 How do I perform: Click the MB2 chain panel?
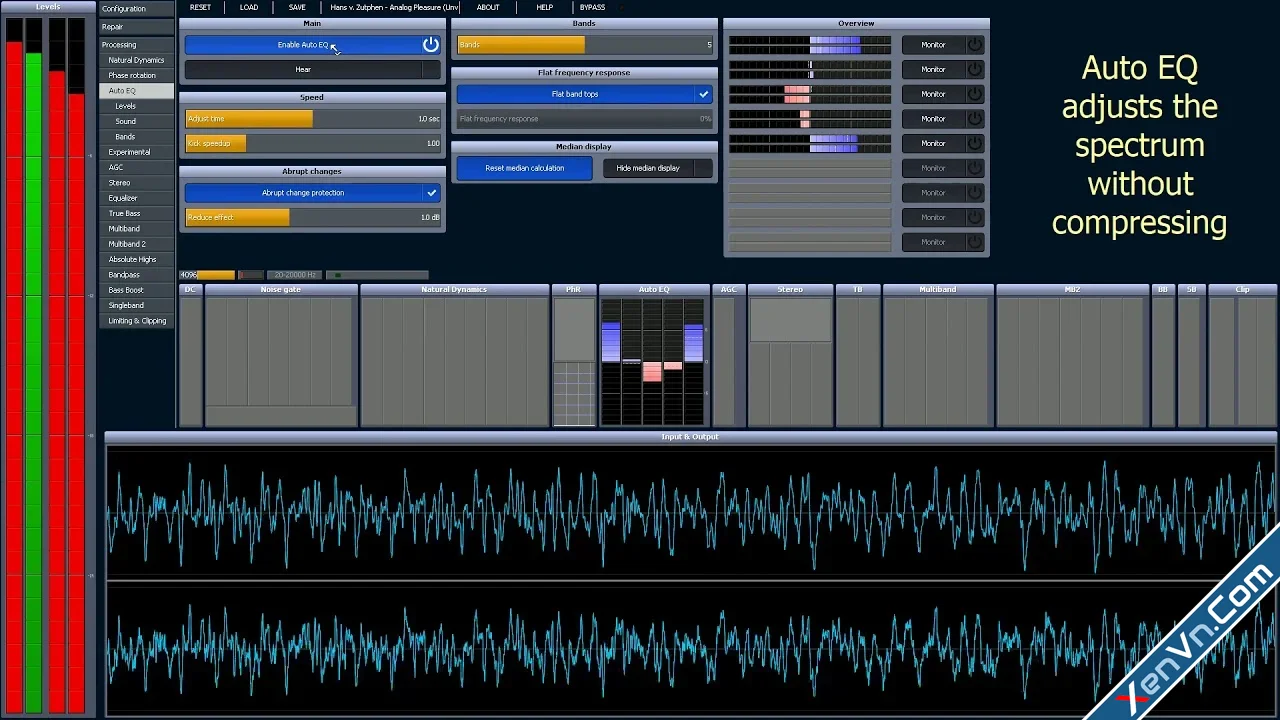(x=1072, y=356)
